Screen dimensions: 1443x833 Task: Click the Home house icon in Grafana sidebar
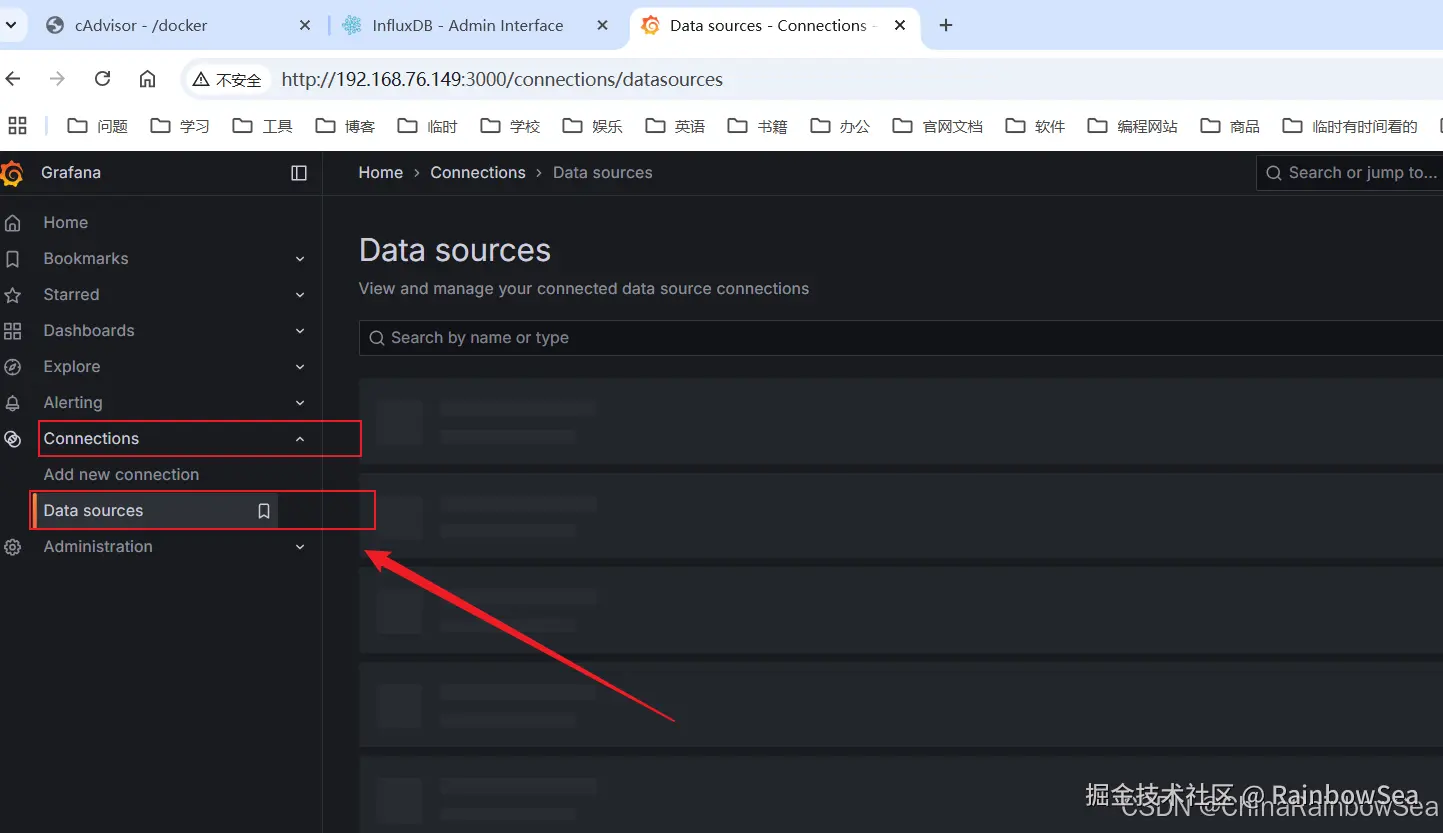pyautogui.click(x=13, y=223)
